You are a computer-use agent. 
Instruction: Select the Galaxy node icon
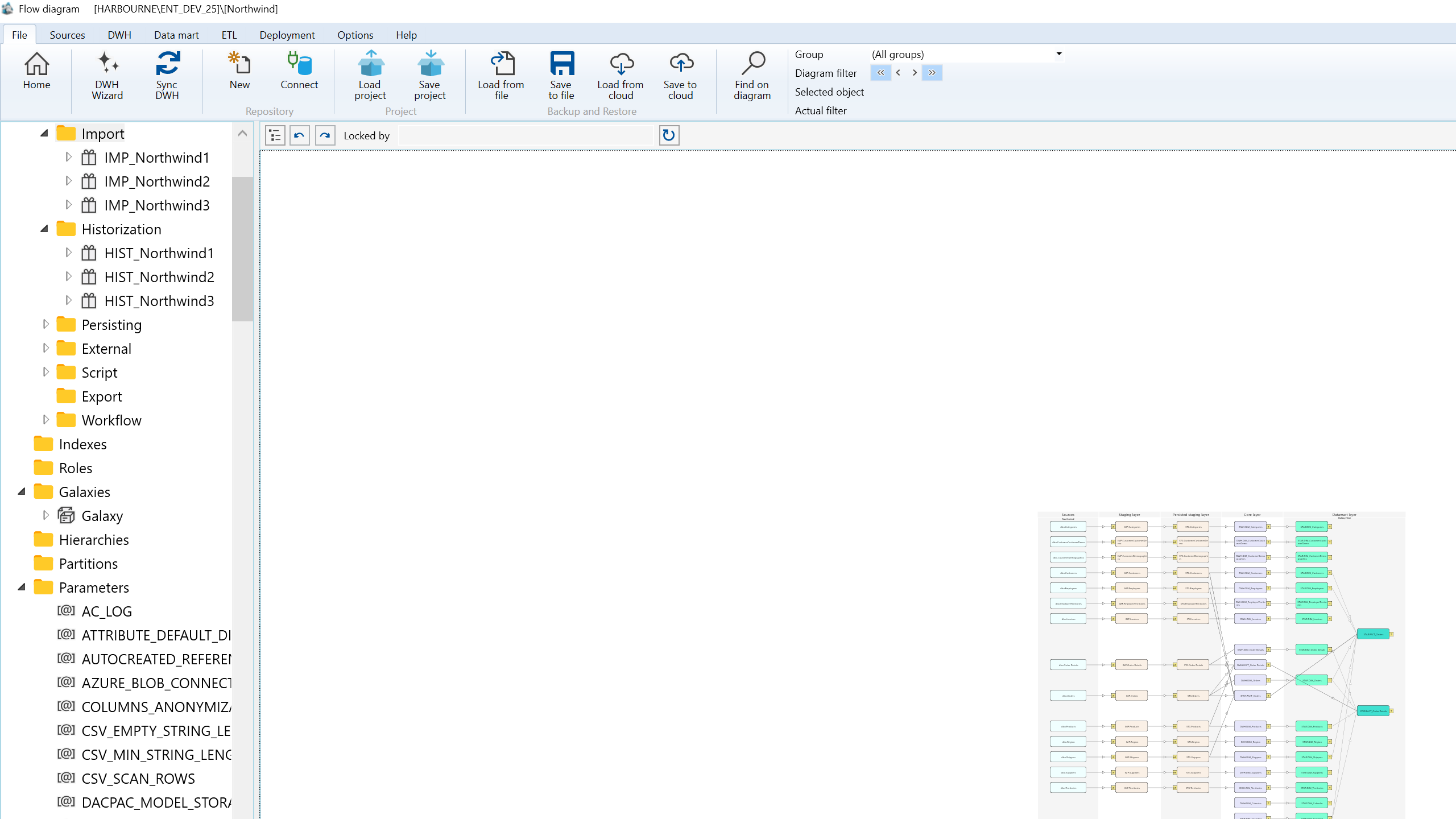[67, 516]
